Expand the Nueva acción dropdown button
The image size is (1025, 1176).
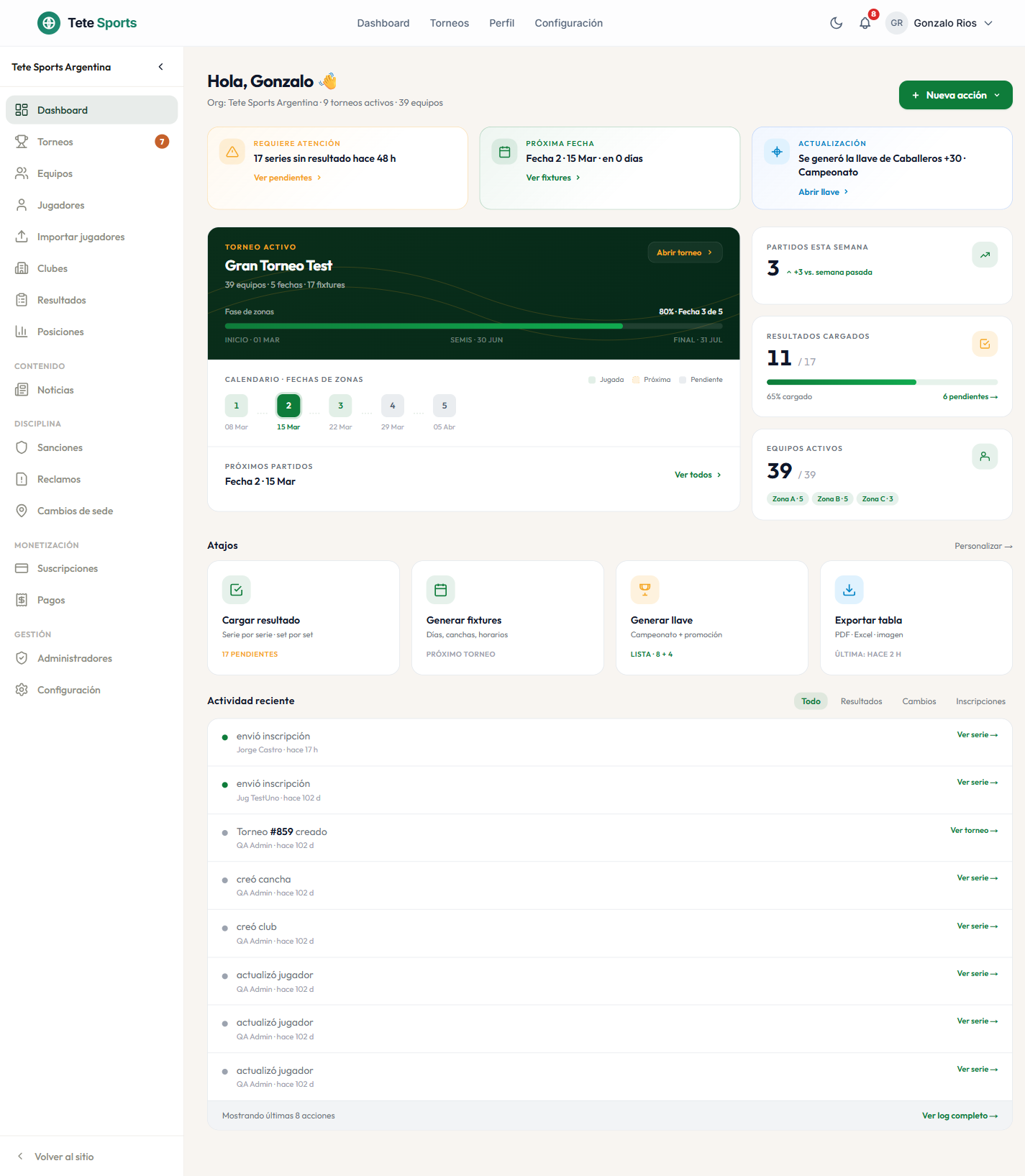[955, 95]
